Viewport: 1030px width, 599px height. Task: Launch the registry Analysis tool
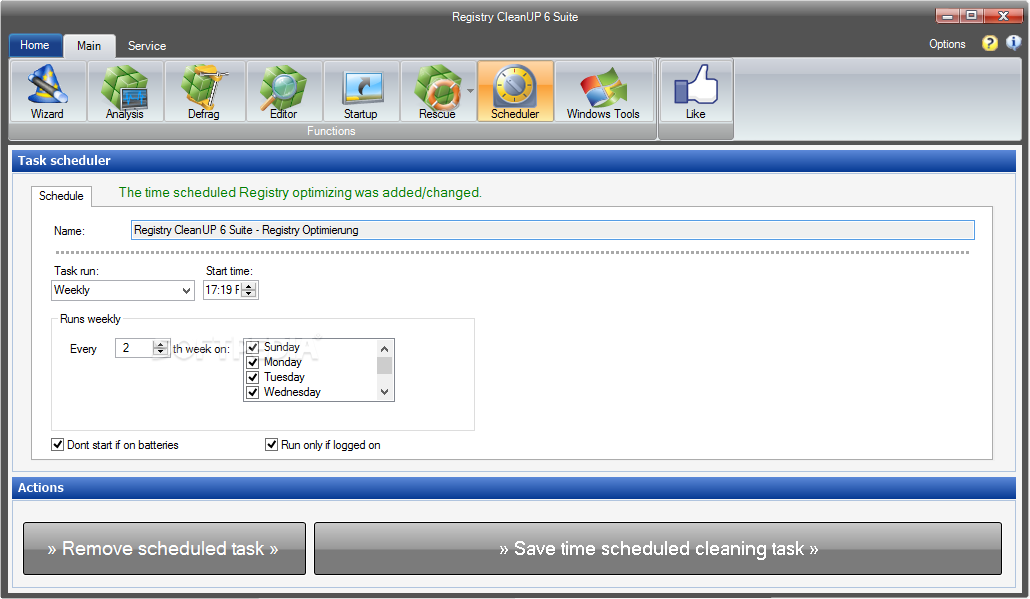click(125, 91)
